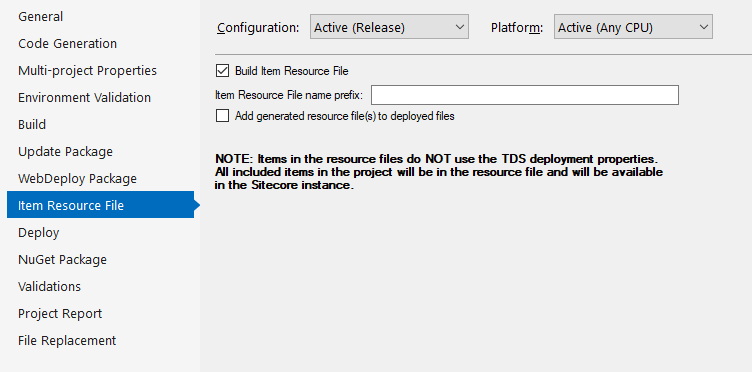Screen dimensions: 752x372
Task: Enable Add generated resource file(s) to deployed files
Action: [x=223, y=116]
